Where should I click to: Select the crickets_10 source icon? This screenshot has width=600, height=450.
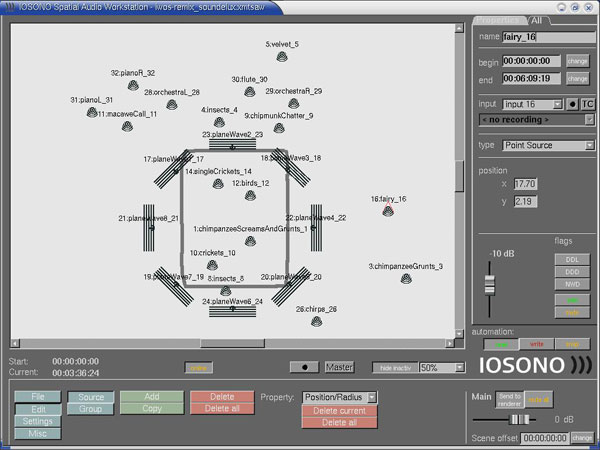[212, 265]
